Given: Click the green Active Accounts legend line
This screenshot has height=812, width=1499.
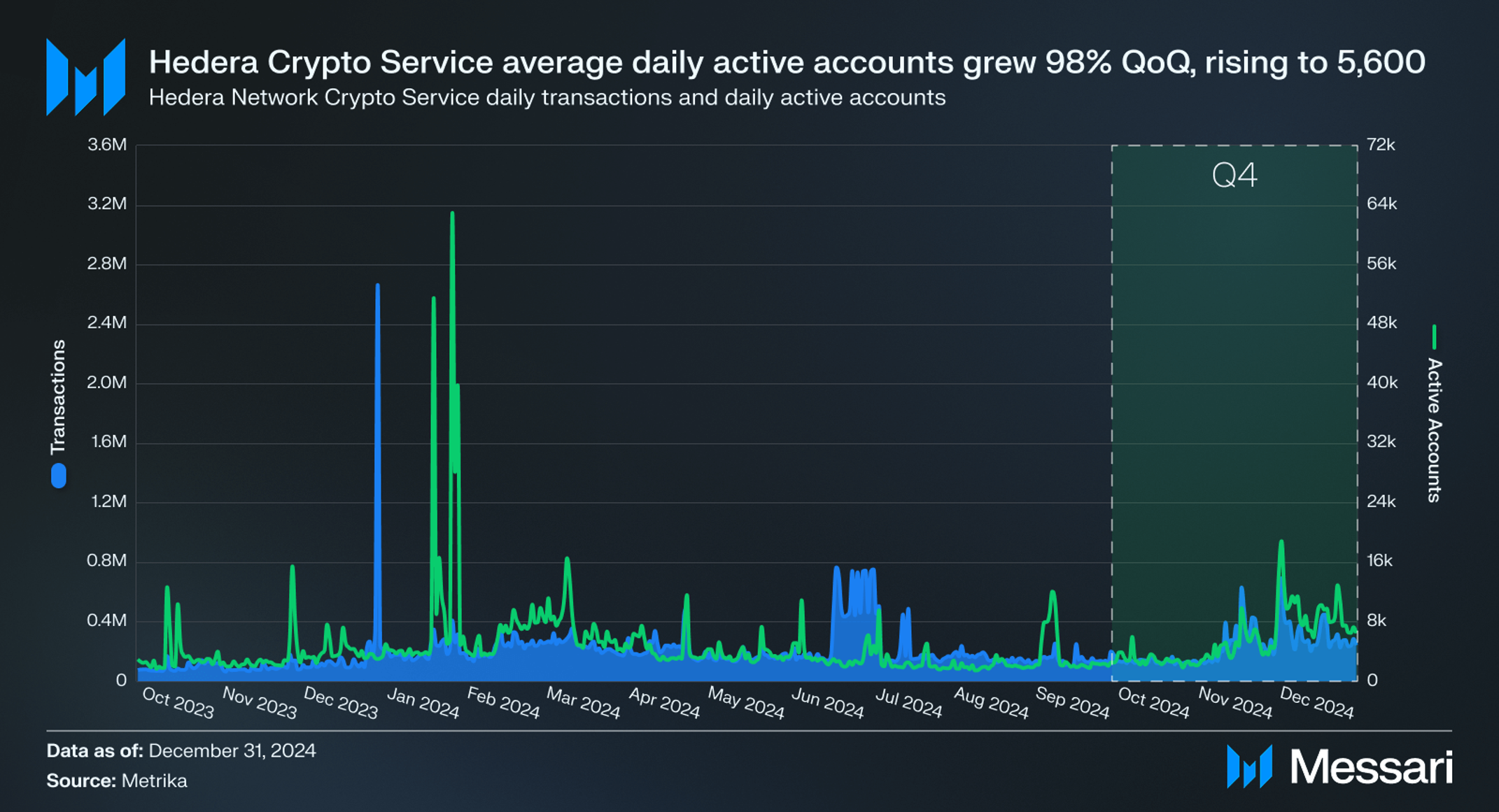Looking at the screenshot, I should [x=1434, y=337].
